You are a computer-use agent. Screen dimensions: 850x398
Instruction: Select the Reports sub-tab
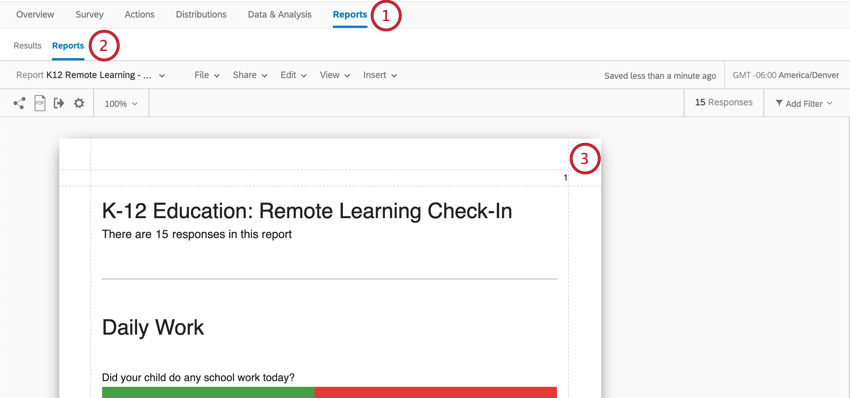click(68, 46)
